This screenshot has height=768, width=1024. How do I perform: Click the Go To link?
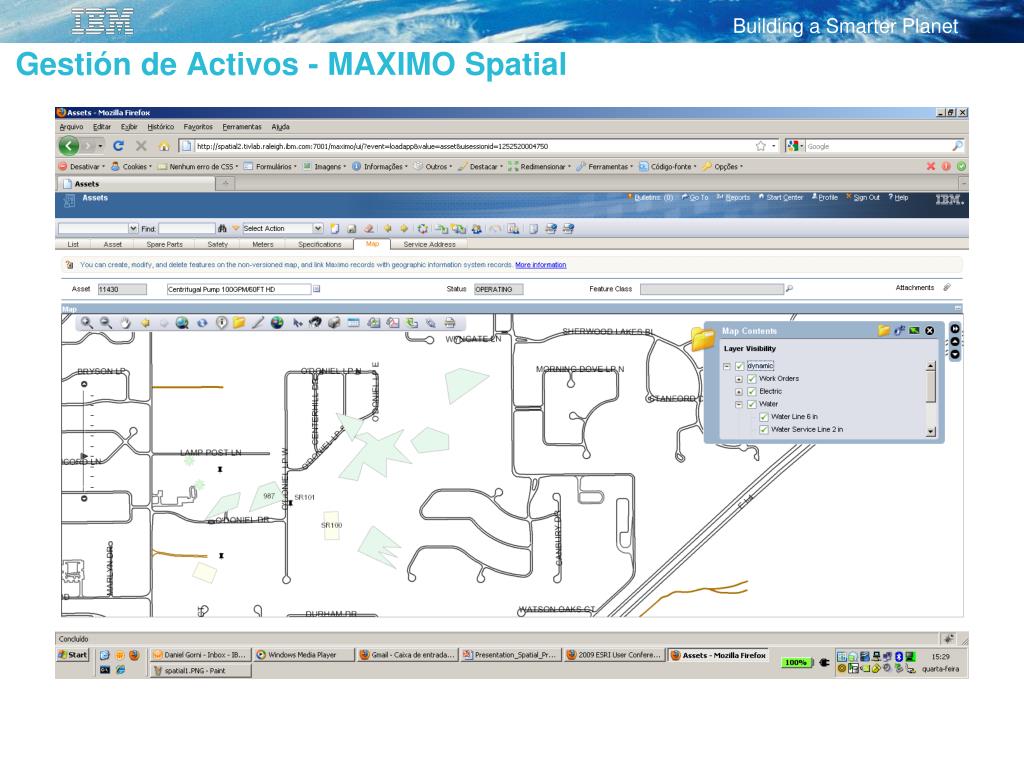click(699, 197)
